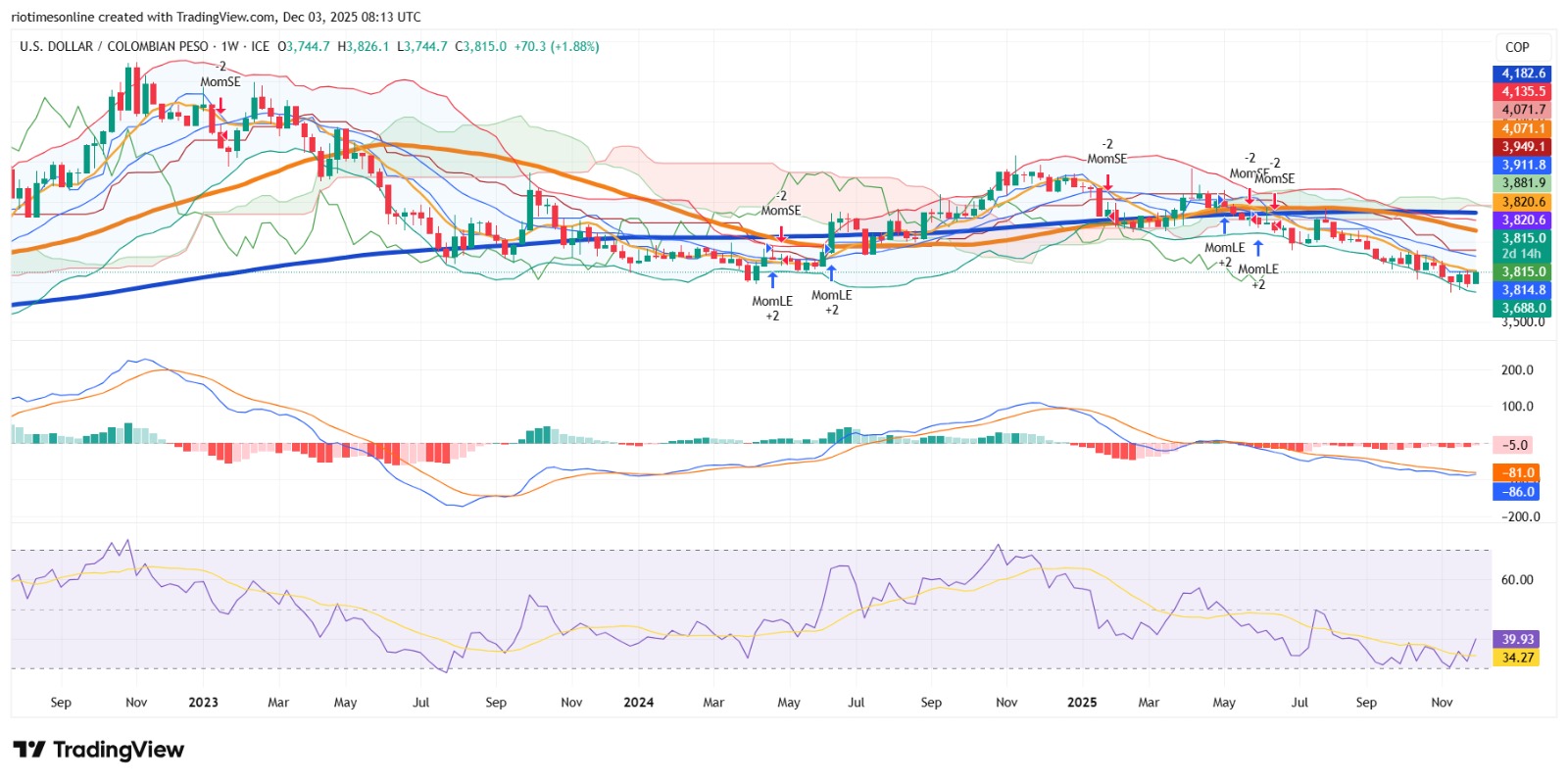Click the orange MACD signal value -81.0
Screen dimensions: 1568x782
pyautogui.click(x=1515, y=472)
